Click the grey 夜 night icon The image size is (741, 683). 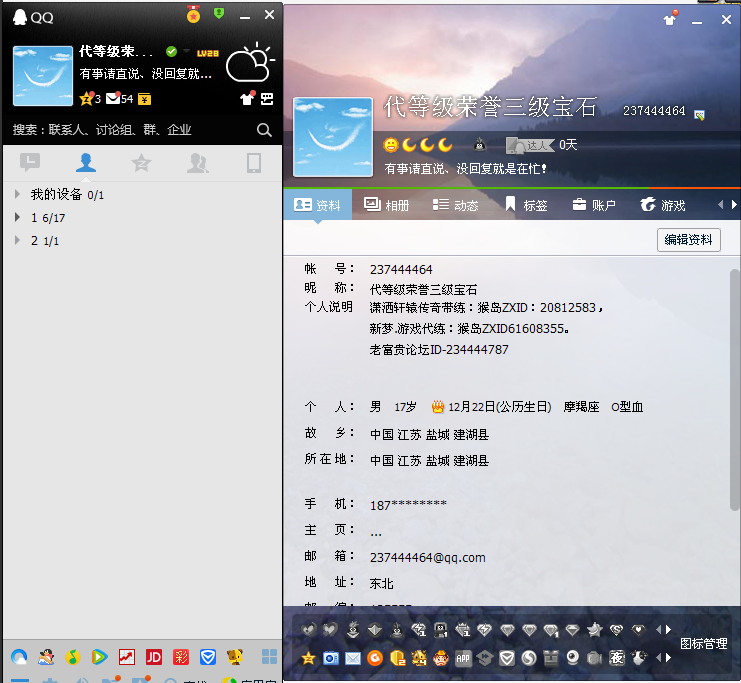pyautogui.click(x=617, y=657)
